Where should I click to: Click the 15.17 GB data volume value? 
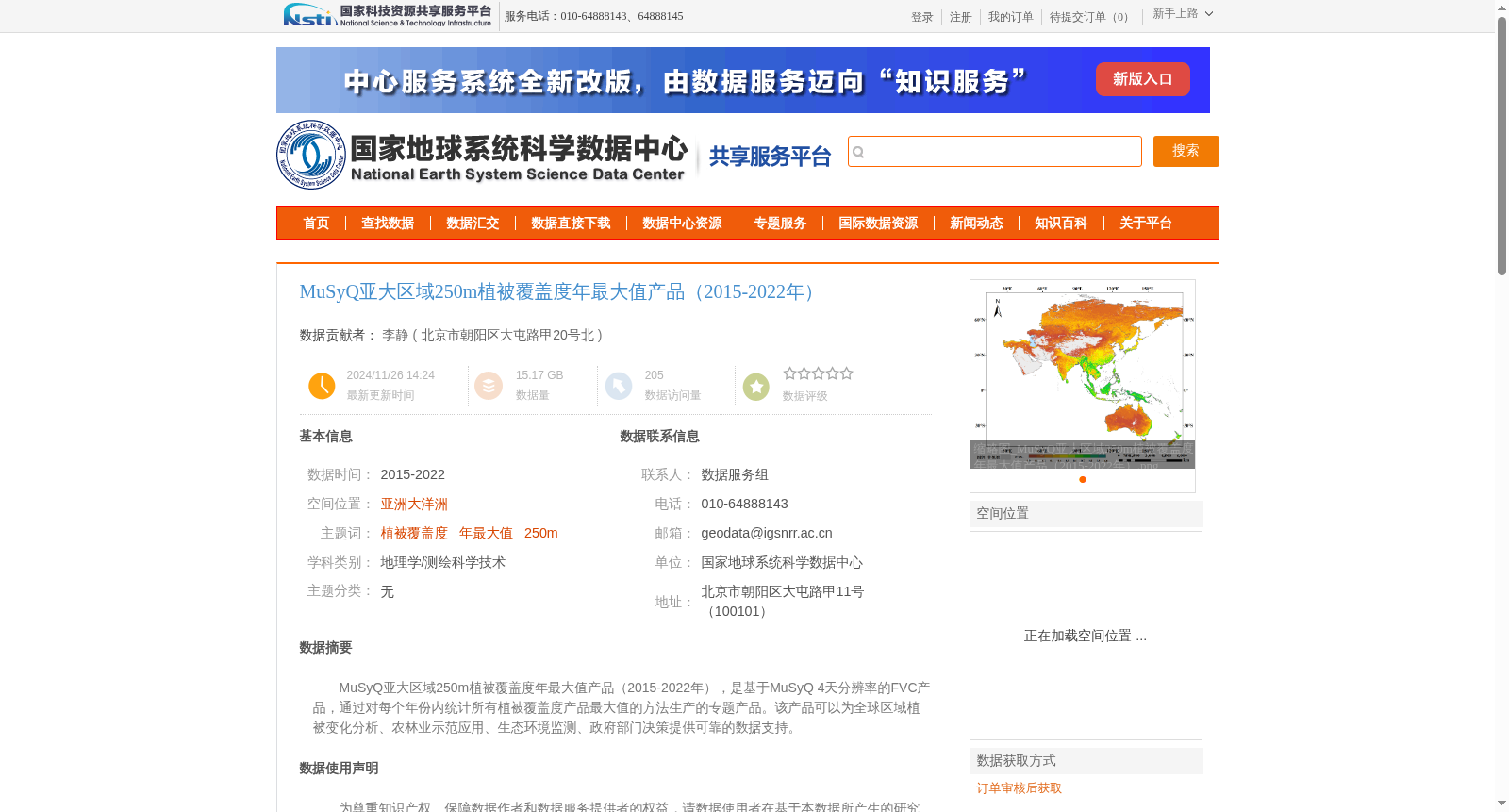pos(539,375)
